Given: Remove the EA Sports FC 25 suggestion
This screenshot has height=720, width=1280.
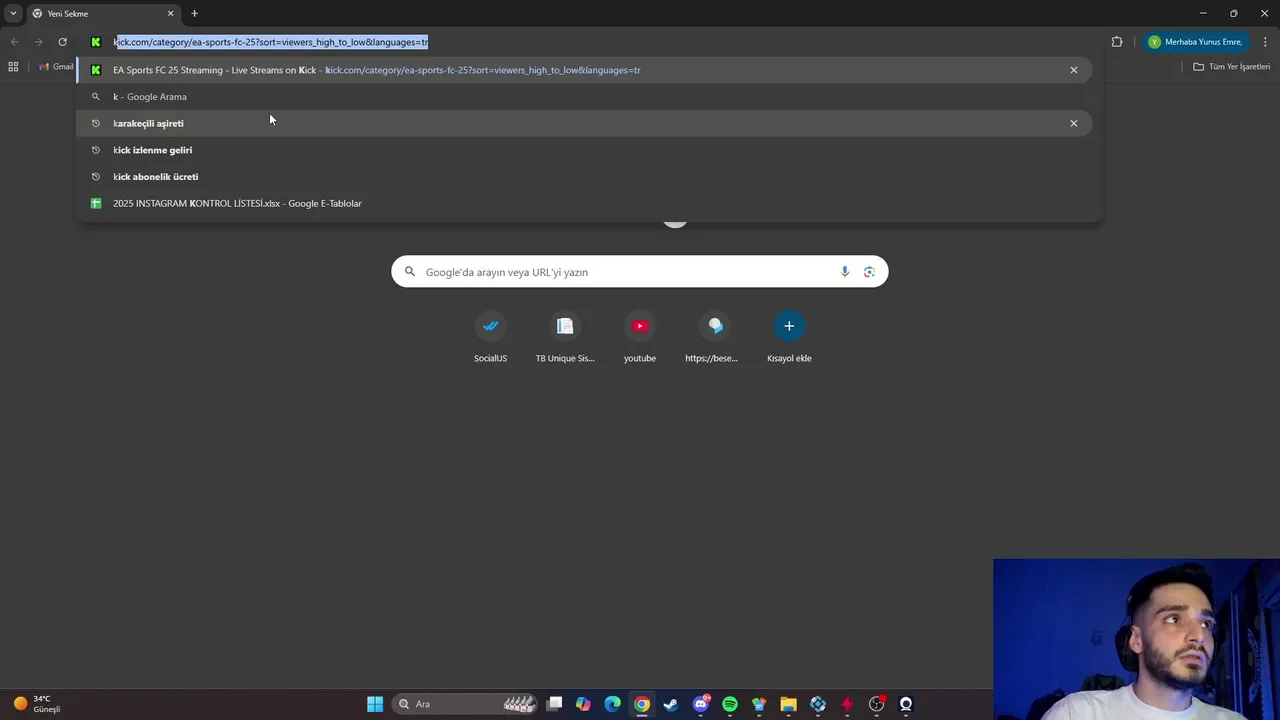Looking at the screenshot, I should [1074, 70].
